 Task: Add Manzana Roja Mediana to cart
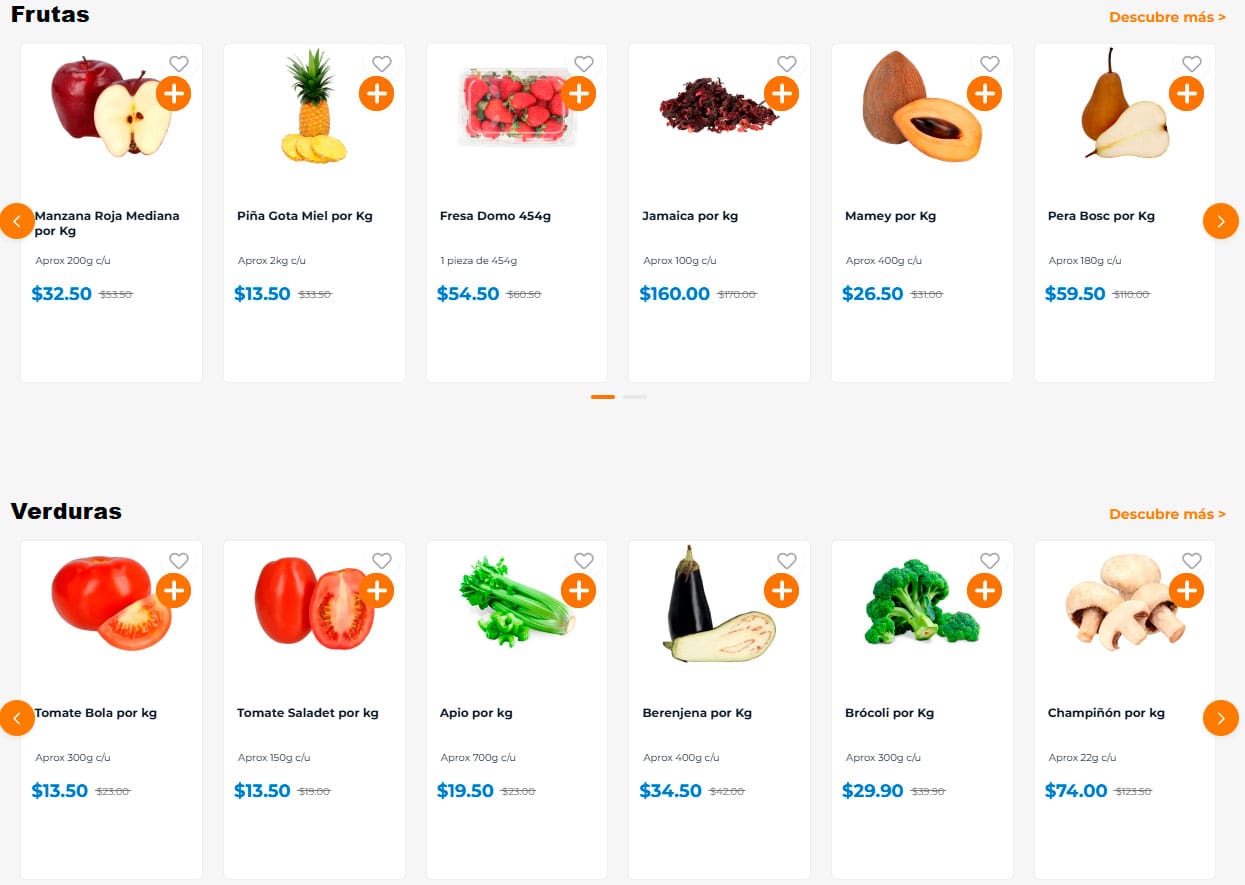pyautogui.click(x=174, y=94)
